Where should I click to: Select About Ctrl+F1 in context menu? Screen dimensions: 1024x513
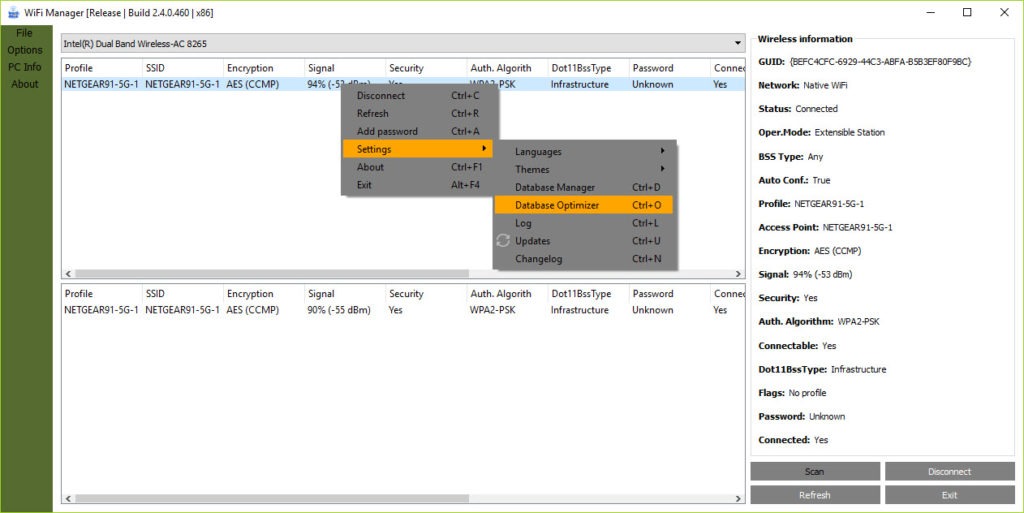(418, 167)
